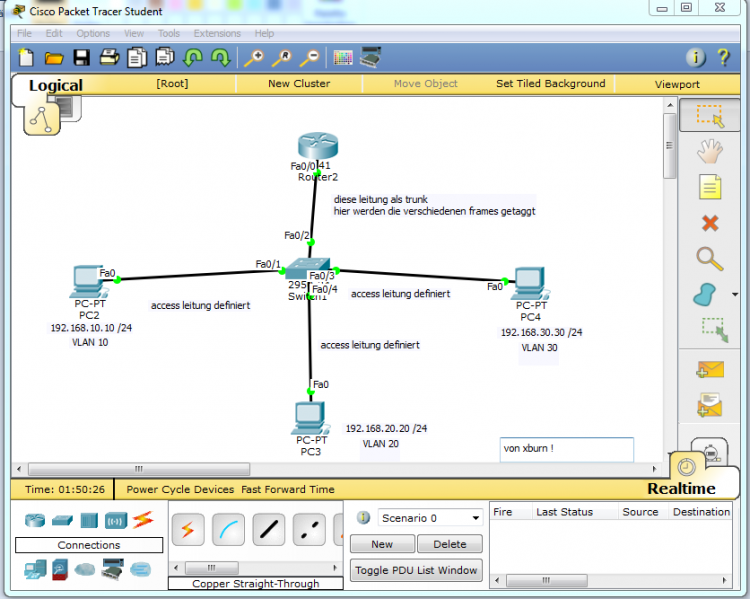Click the 'von xburn !' note field
Image resolution: width=750 pixels, height=599 pixels.
[567, 449]
